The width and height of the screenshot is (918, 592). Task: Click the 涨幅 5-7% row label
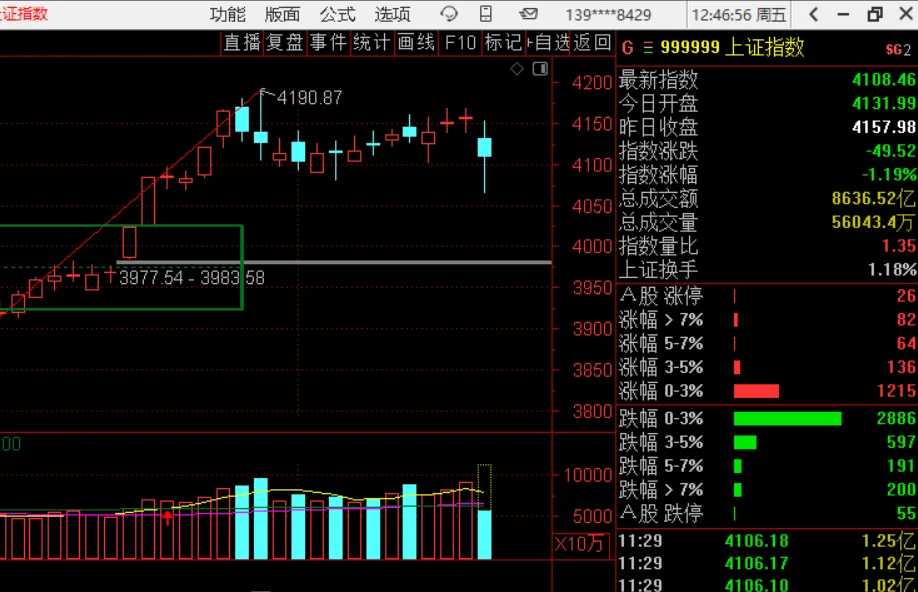(661, 343)
